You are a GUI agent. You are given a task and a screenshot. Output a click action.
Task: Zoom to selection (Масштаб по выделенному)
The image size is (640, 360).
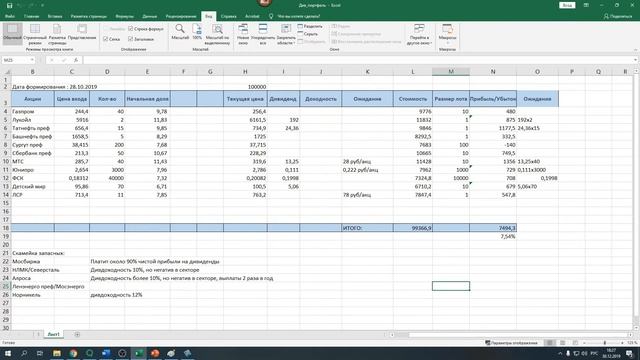218,33
